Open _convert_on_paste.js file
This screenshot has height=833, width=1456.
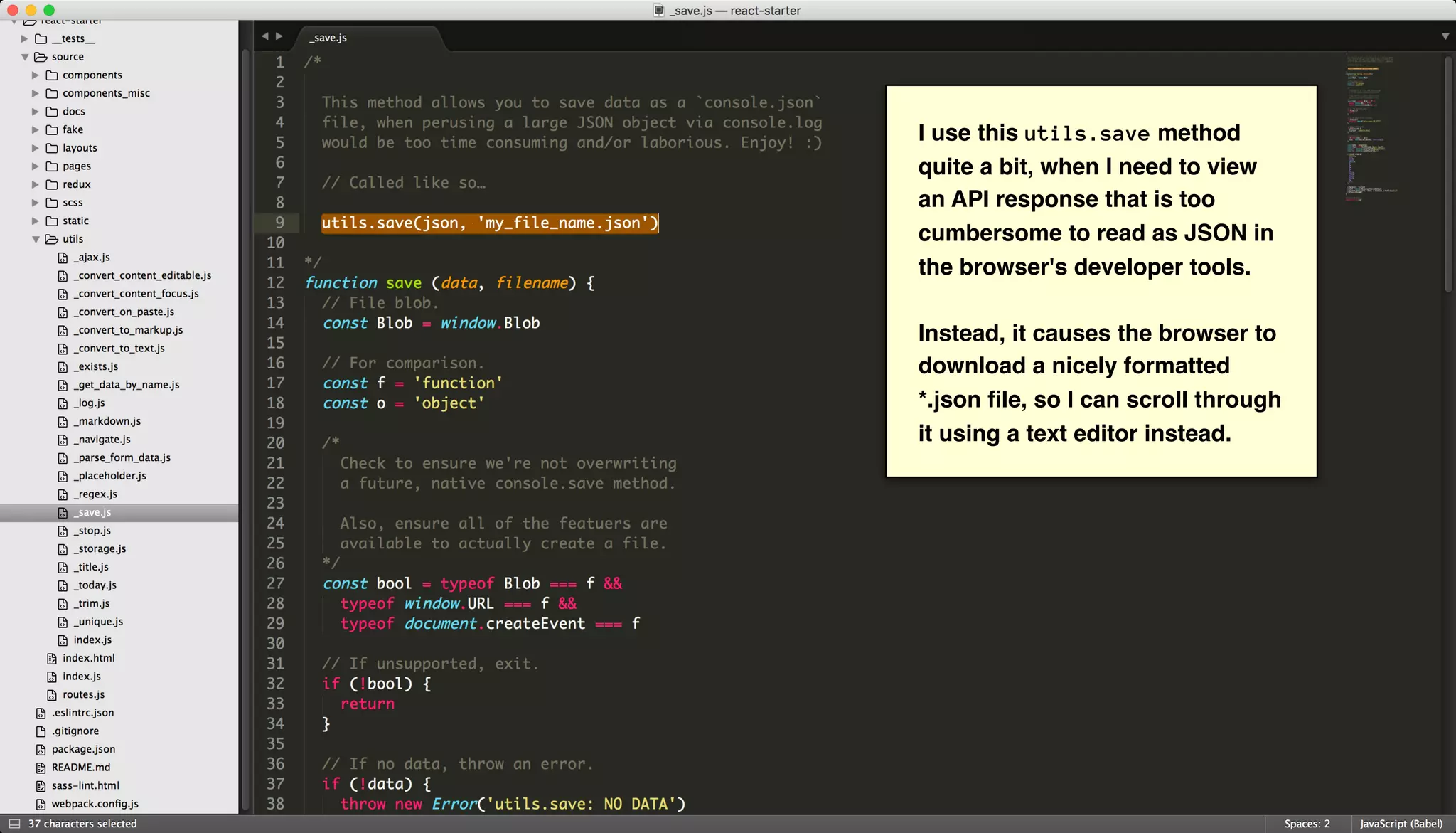124,312
